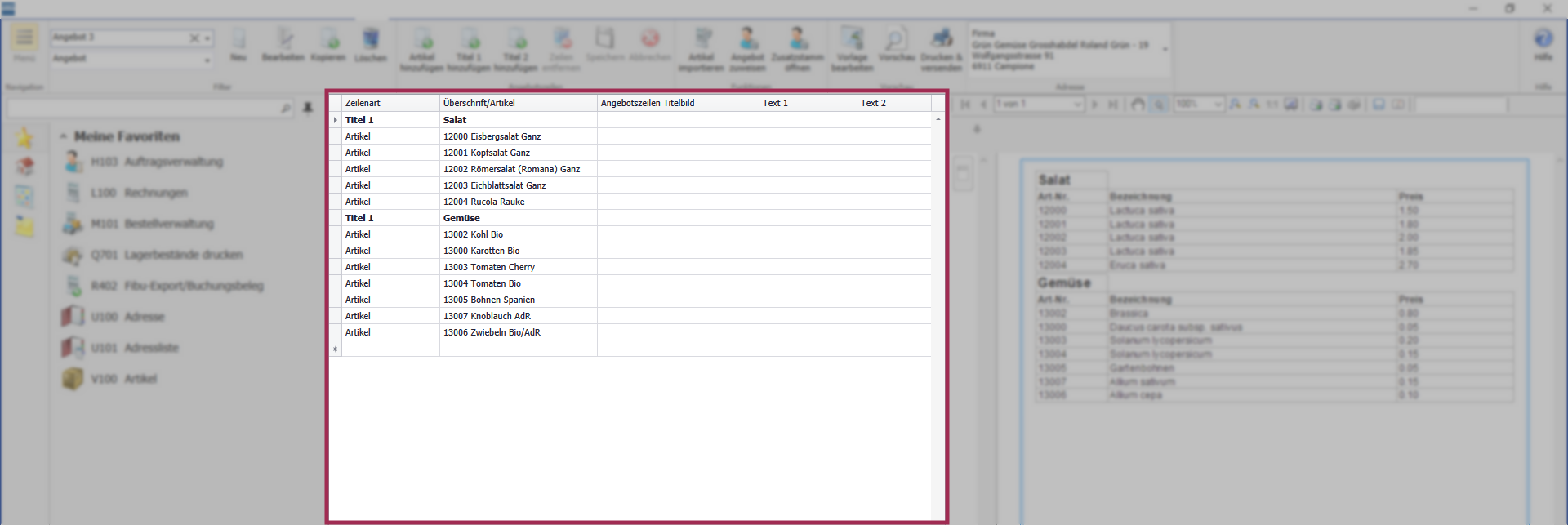The image size is (1568, 525).
Task: Click the scroll-up arrow of table
Action: [938, 119]
